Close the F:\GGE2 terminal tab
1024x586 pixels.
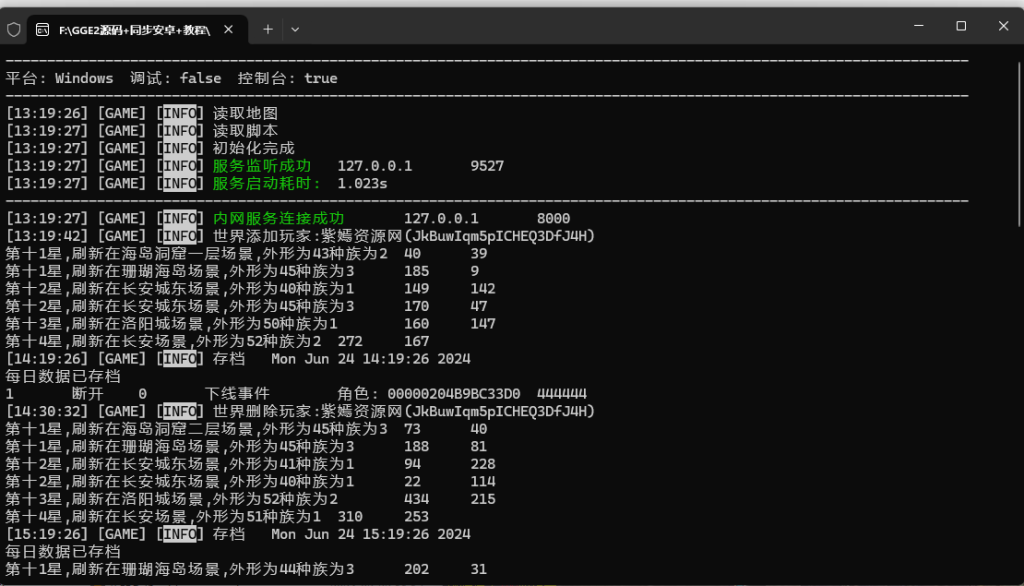(229, 30)
